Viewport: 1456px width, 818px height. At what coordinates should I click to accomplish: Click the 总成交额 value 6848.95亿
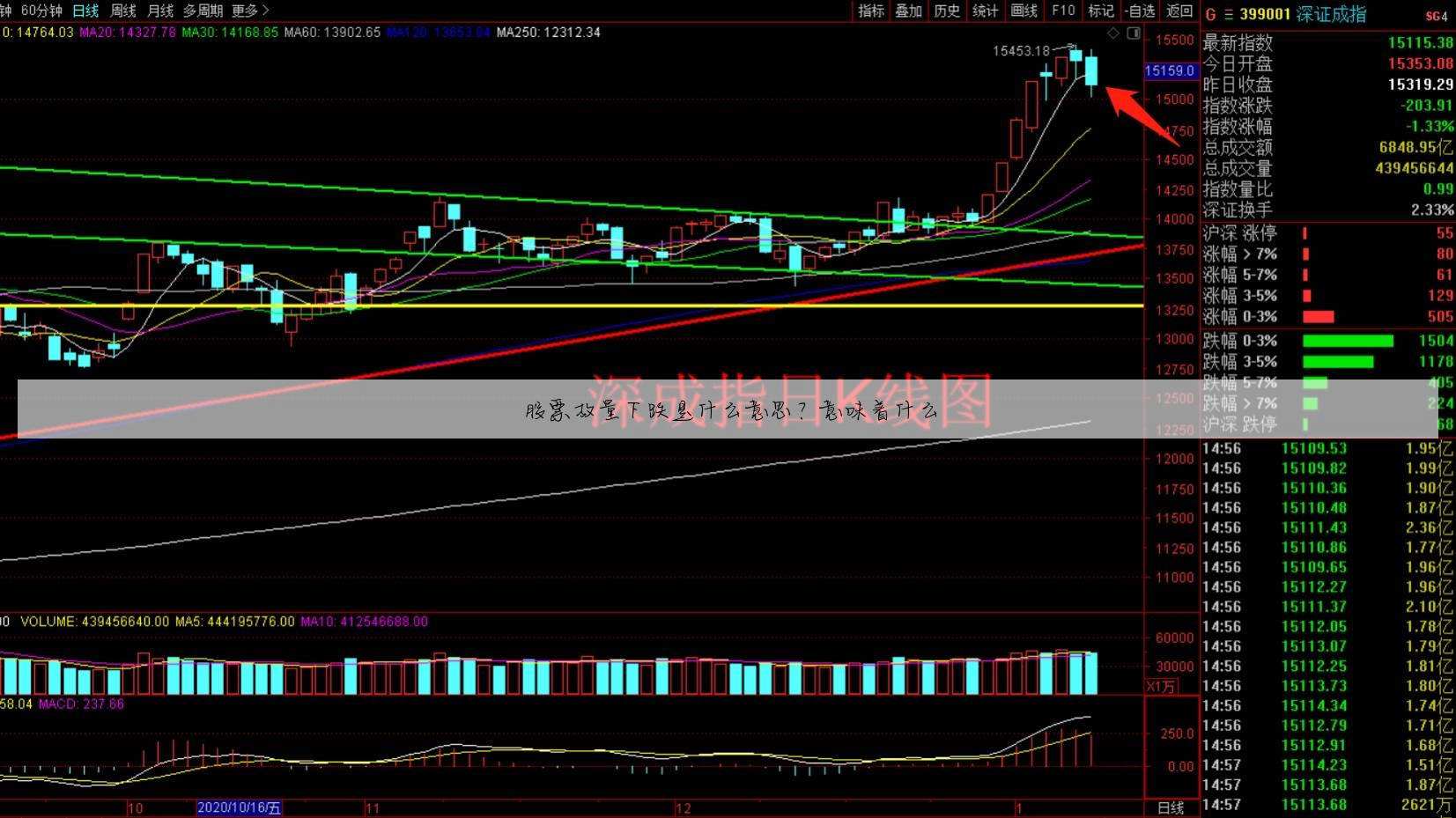[1416, 147]
